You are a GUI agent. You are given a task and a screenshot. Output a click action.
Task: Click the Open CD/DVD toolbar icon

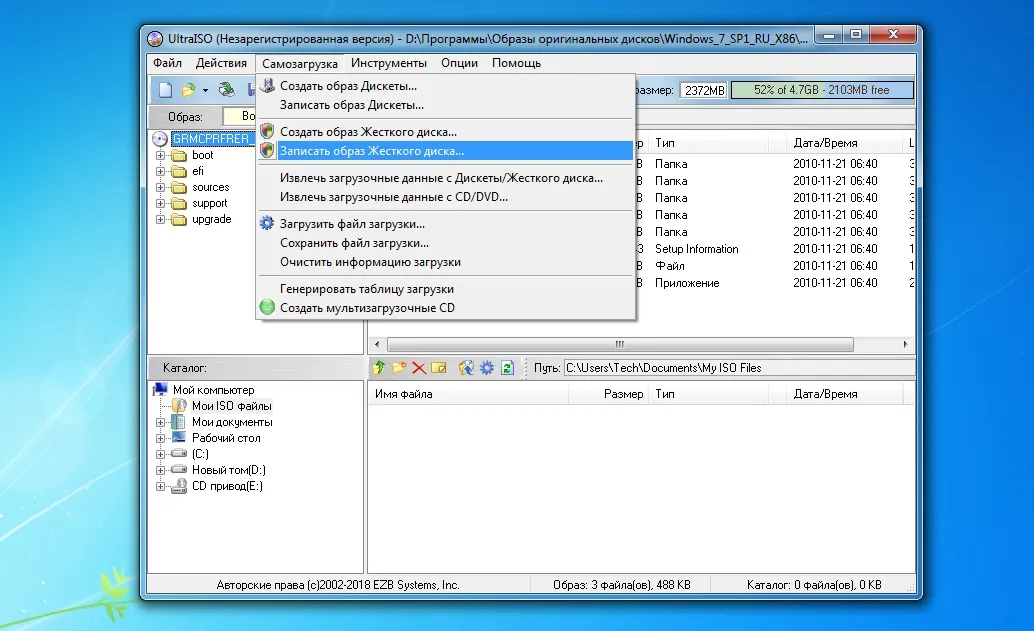(227, 90)
